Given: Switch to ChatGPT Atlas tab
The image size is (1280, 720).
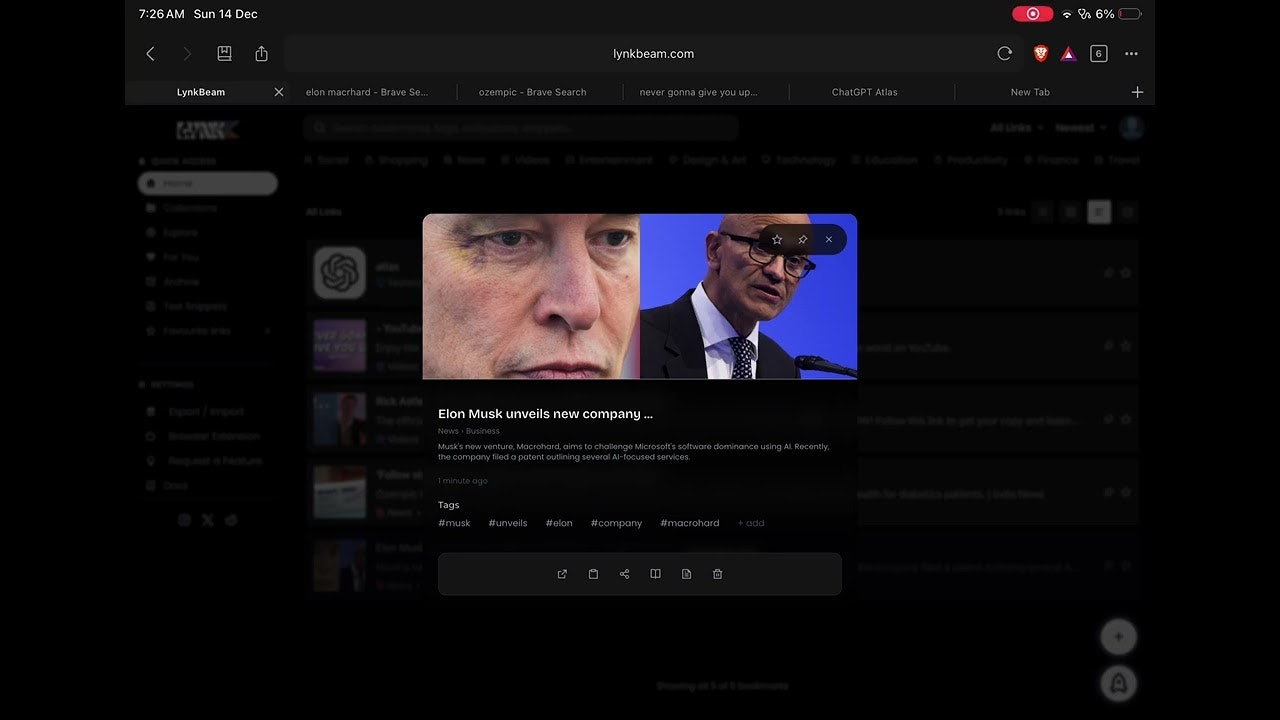Looking at the screenshot, I should pyautogui.click(x=864, y=92).
